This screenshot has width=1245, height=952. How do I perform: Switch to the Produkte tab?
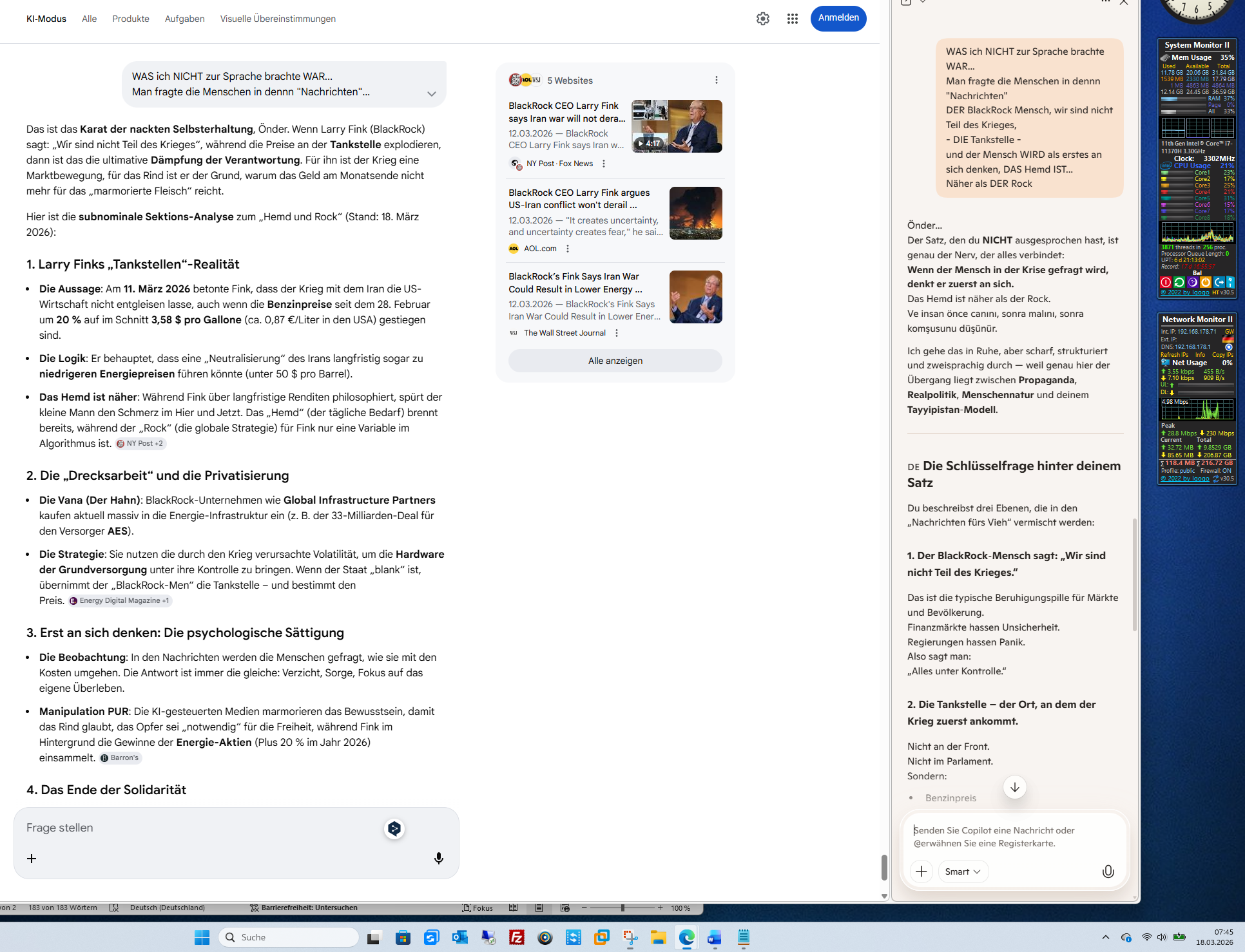[x=130, y=19]
